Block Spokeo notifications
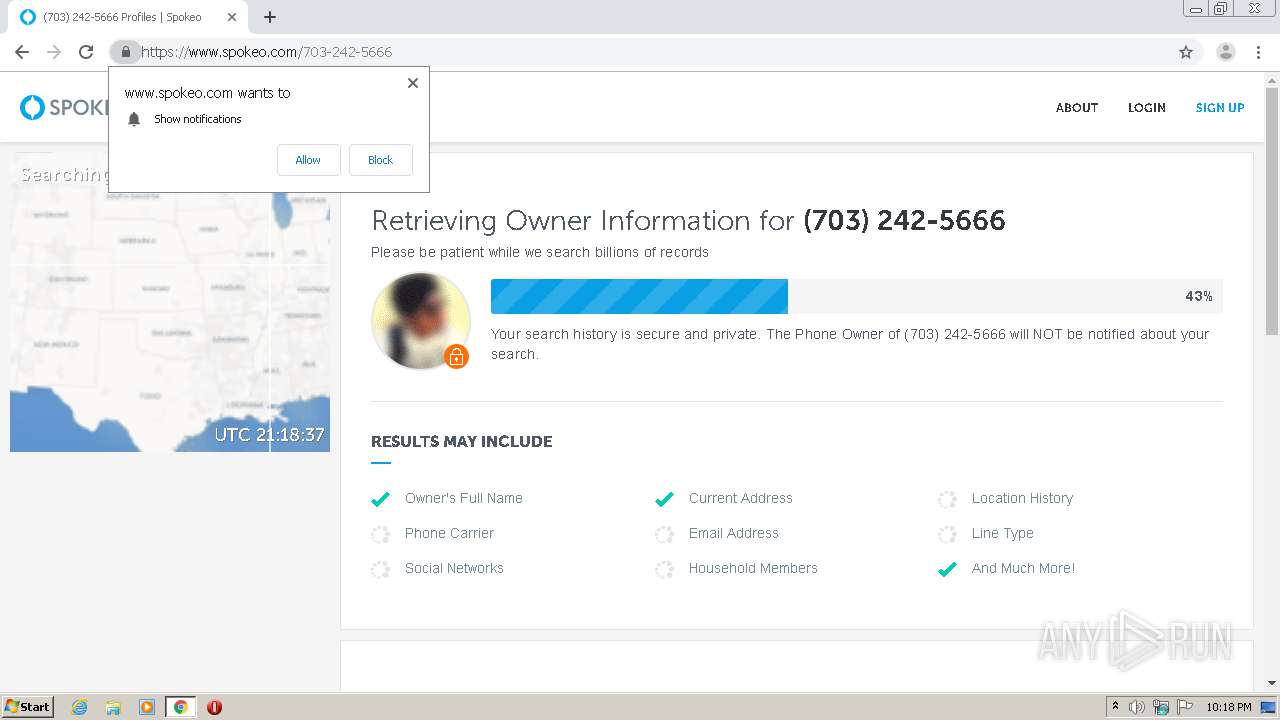Screen dimensions: 1280x720 coord(380,160)
